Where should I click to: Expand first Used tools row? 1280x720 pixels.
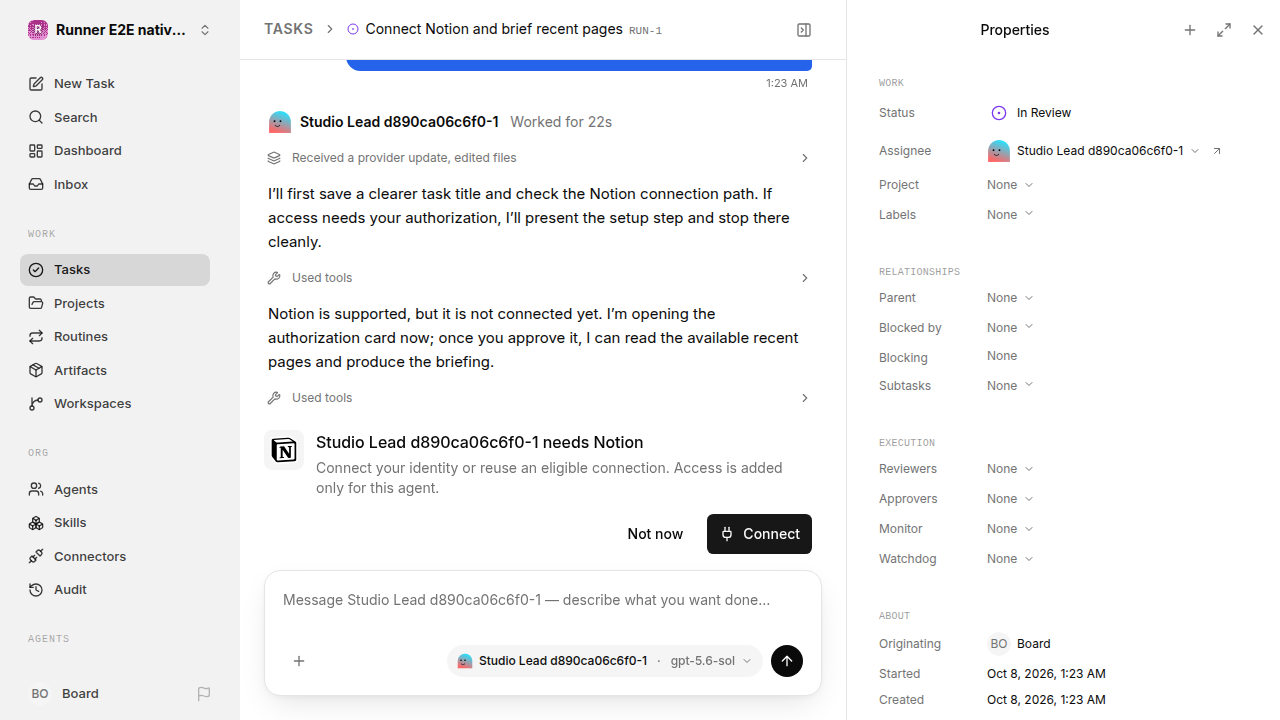(539, 278)
